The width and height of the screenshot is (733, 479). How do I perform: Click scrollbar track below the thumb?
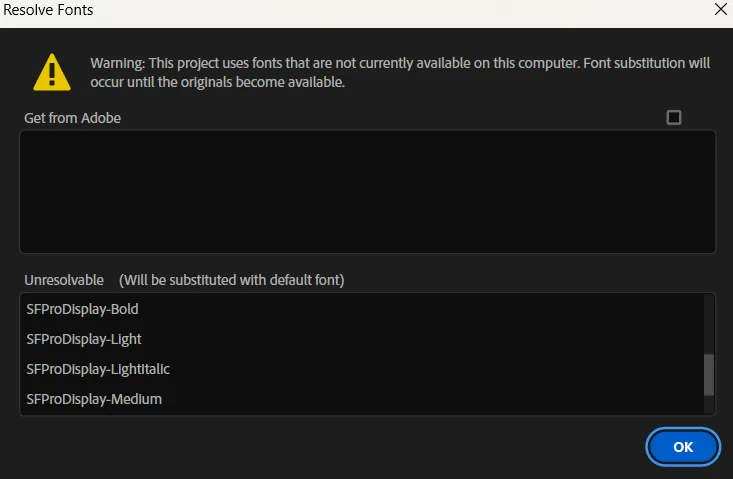tap(709, 406)
